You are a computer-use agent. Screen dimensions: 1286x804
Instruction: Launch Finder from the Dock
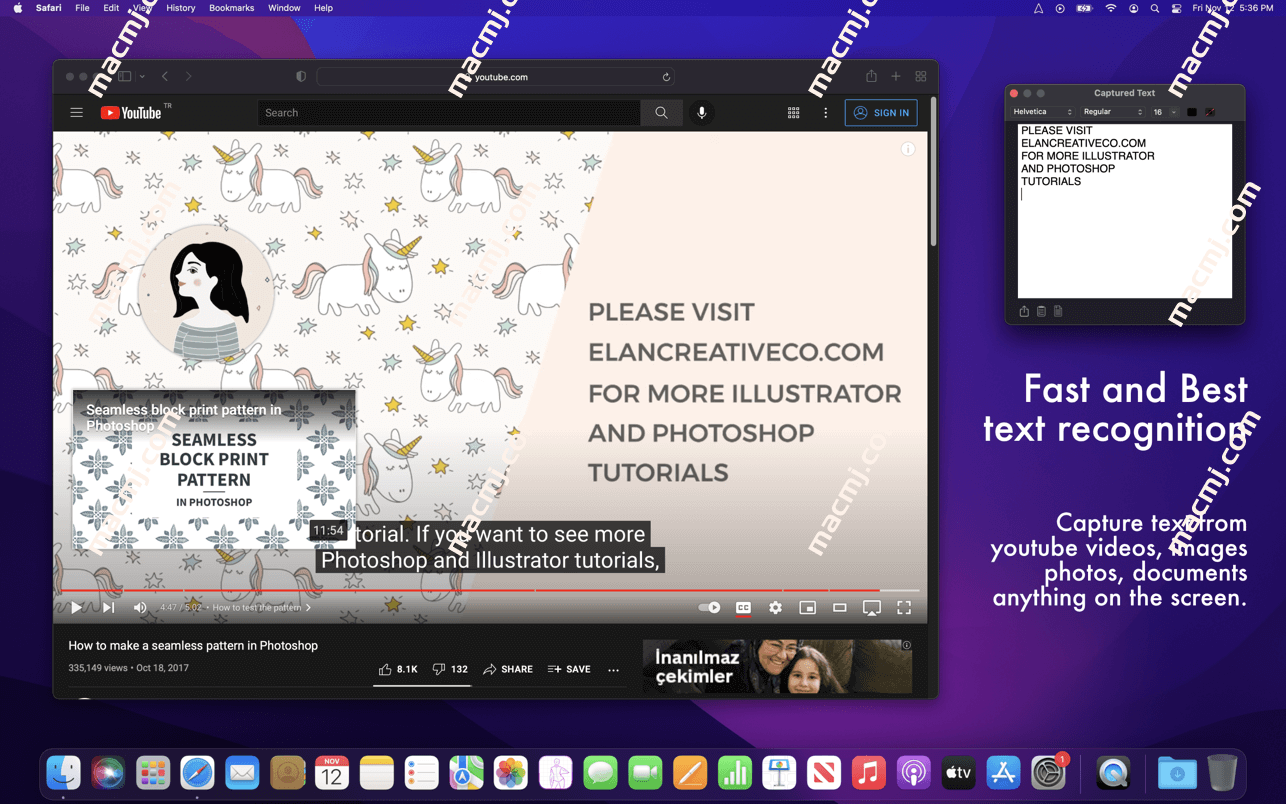[64, 773]
